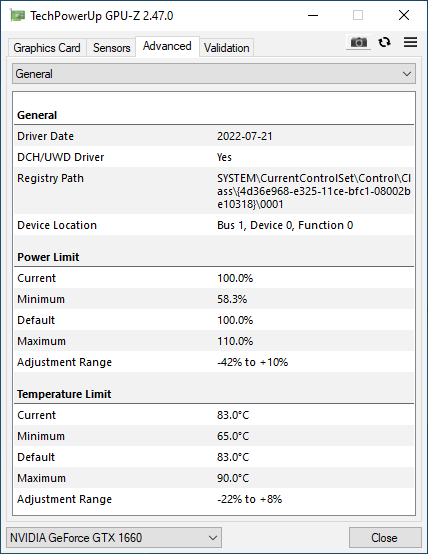Open the Sensors tab
Image resolution: width=428 pixels, height=554 pixels.
(x=111, y=48)
